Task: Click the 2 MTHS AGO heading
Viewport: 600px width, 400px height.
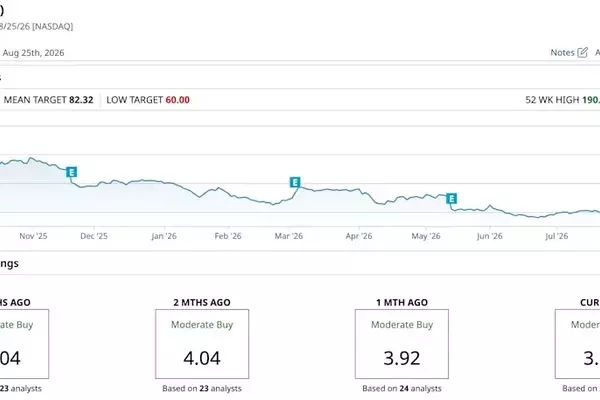Action: coord(202,302)
